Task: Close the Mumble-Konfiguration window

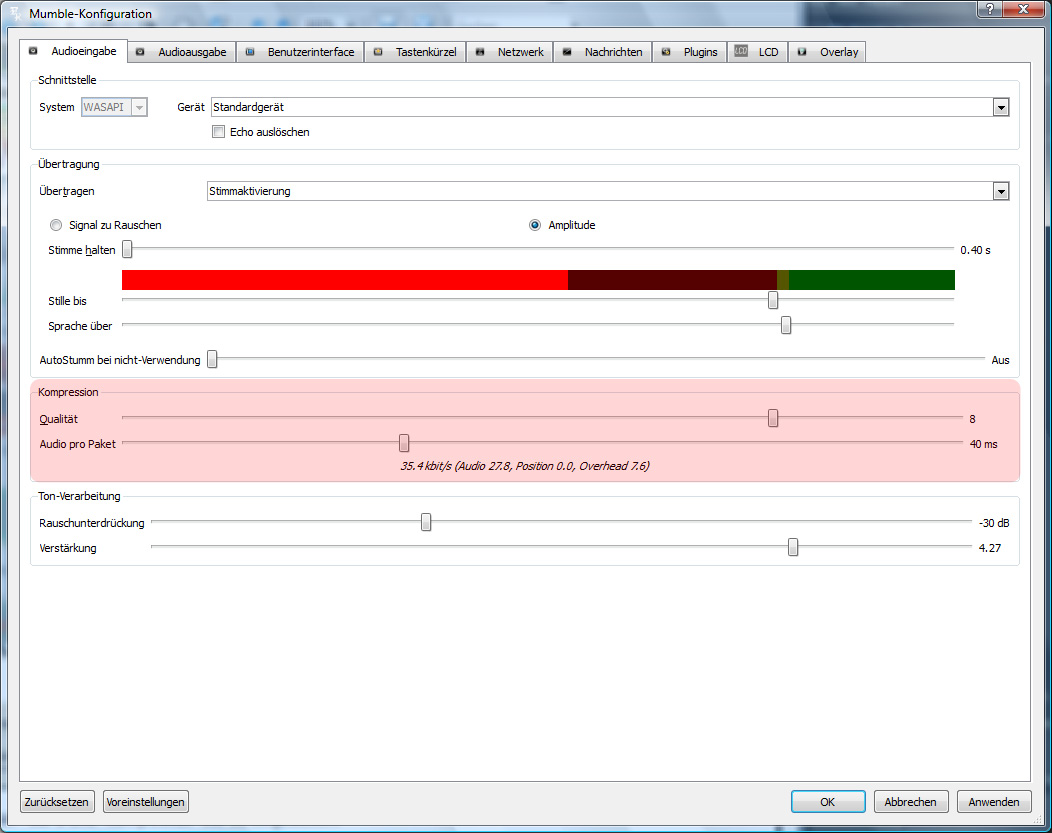Action: (x=1024, y=9)
